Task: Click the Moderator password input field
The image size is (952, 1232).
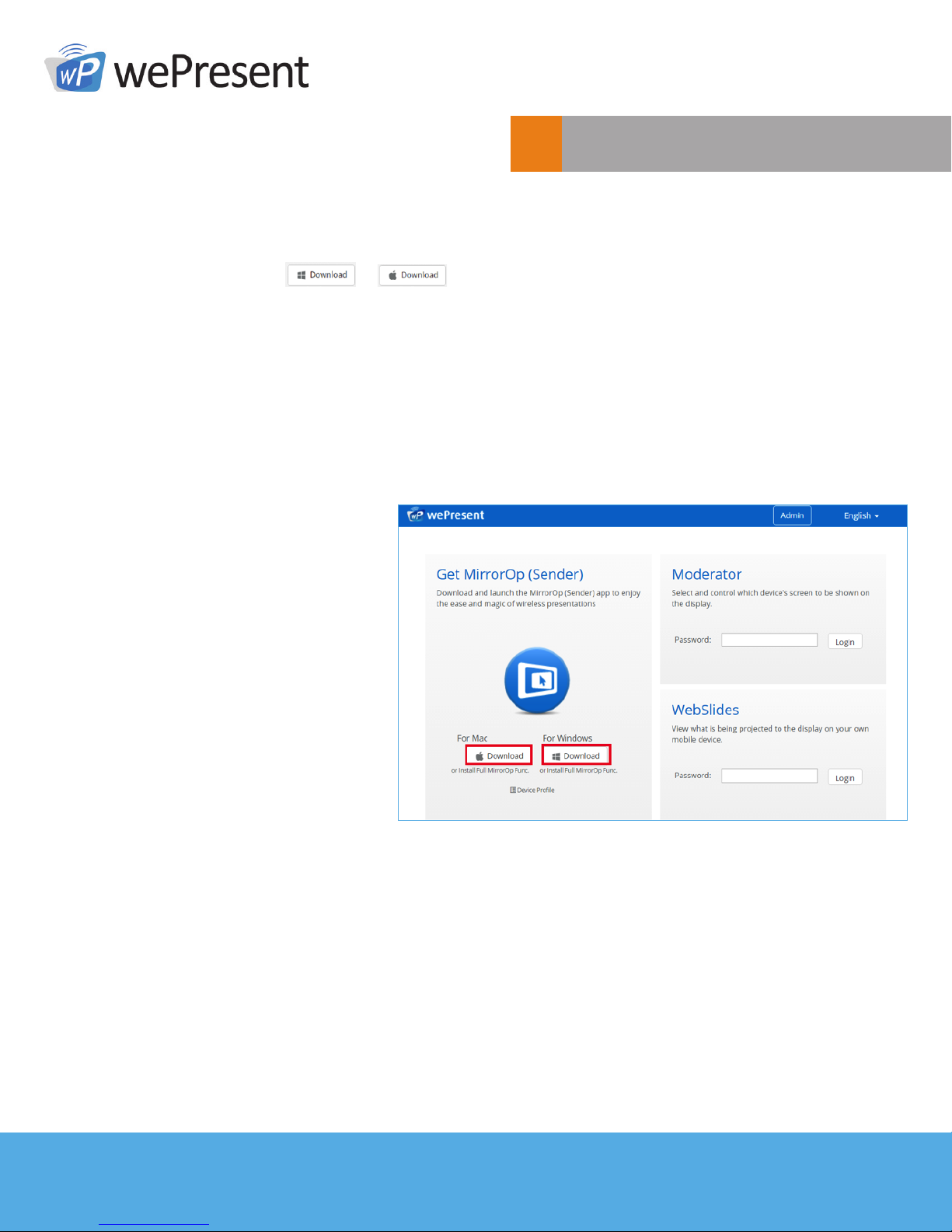Action: tap(769, 640)
